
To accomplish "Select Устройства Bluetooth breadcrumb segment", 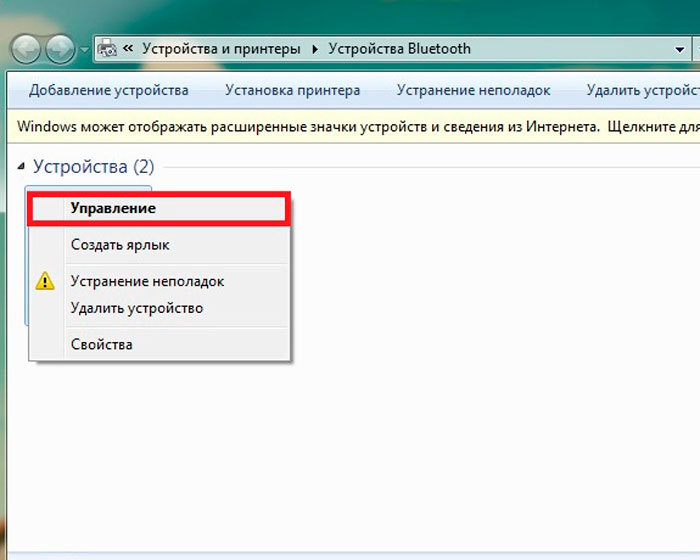I will coord(399,48).
